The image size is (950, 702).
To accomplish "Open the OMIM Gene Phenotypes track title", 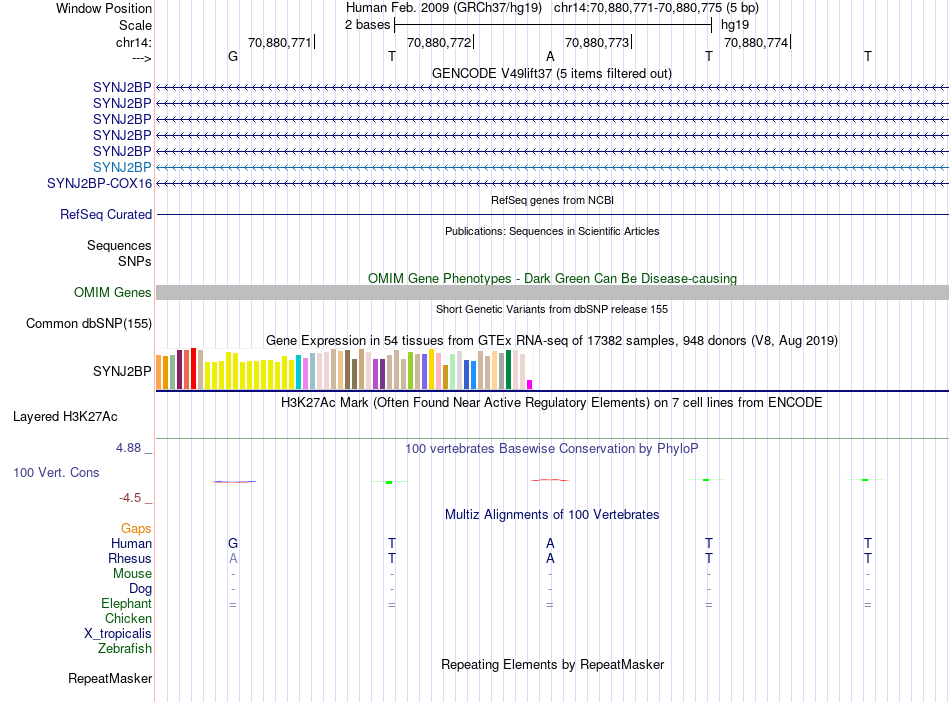I will (x=552, y=278).
